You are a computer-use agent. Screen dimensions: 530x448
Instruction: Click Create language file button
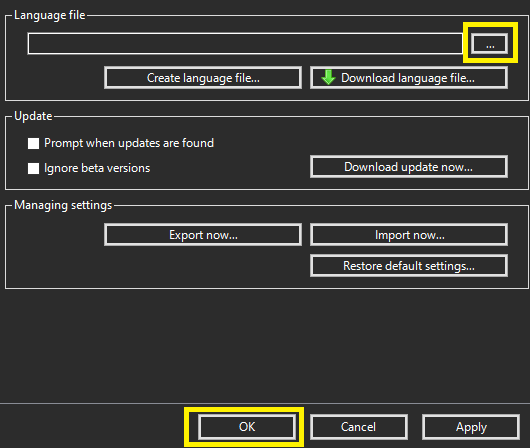[x=203, y=78]
